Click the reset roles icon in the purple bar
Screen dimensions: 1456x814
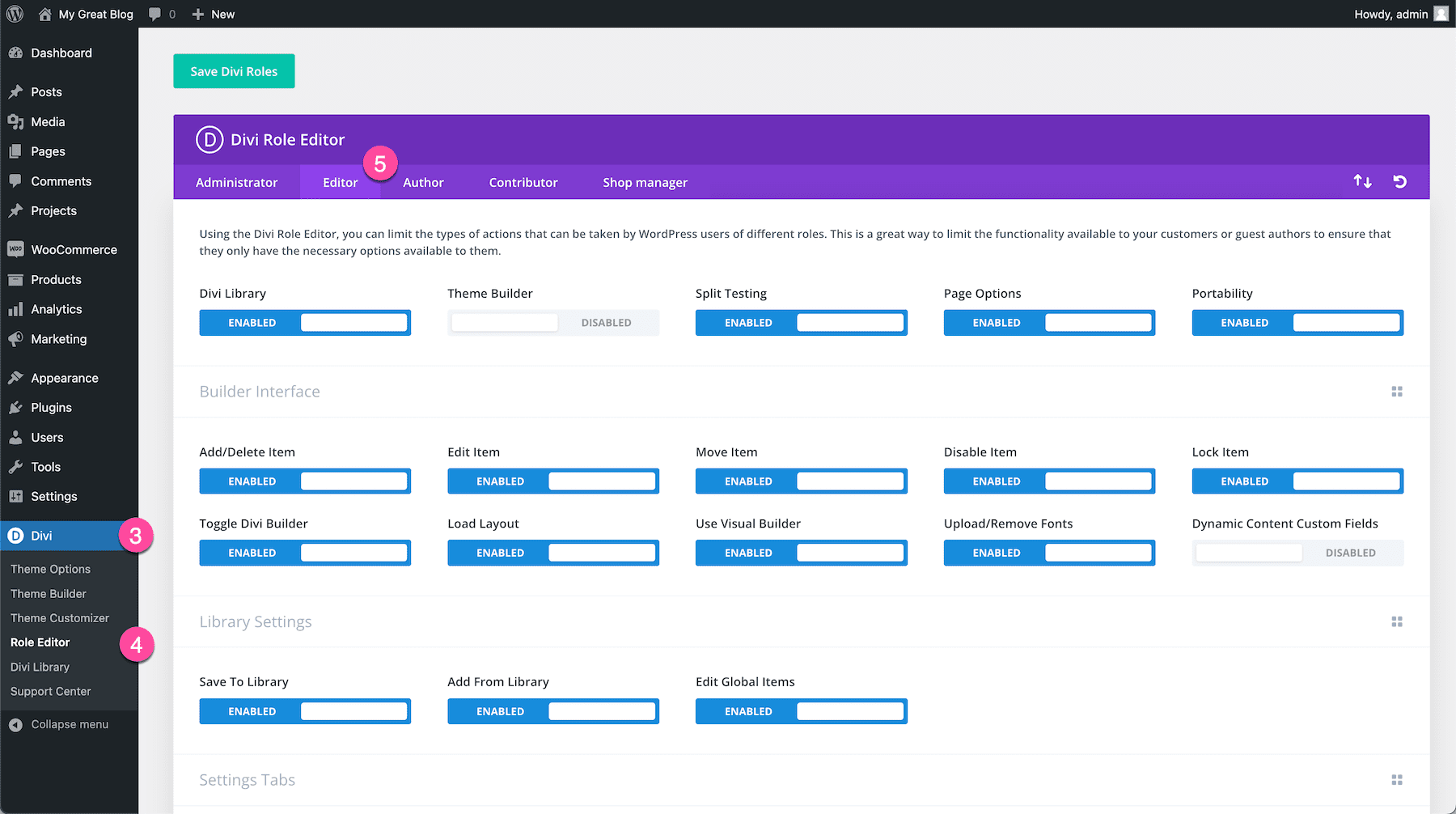pyautogui.click(x=1400, y=182)
